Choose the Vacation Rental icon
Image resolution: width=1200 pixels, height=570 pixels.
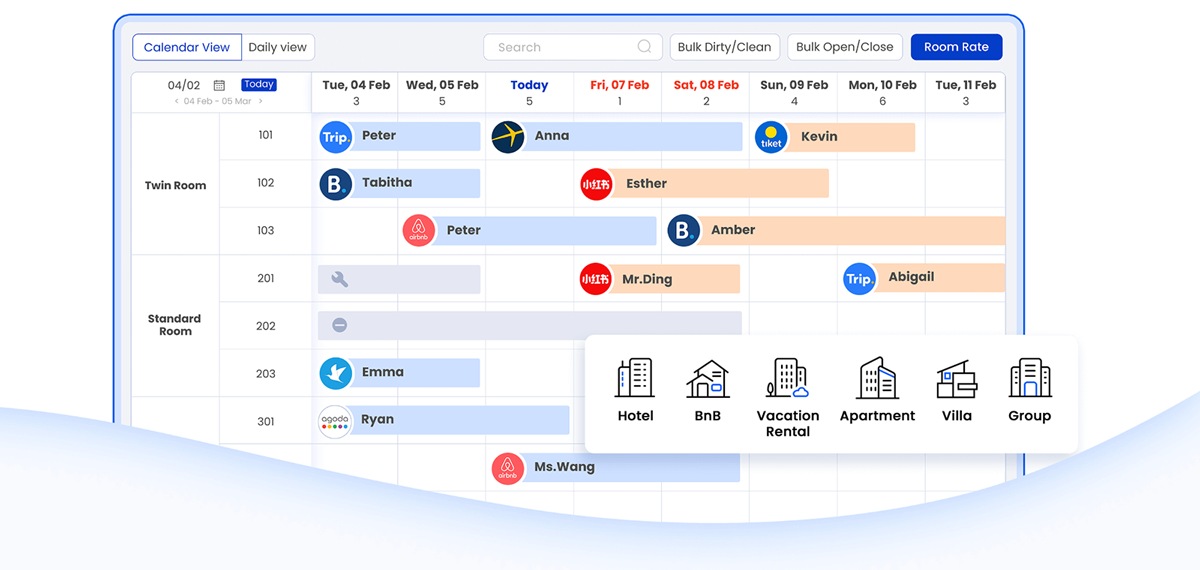(787, 379)
